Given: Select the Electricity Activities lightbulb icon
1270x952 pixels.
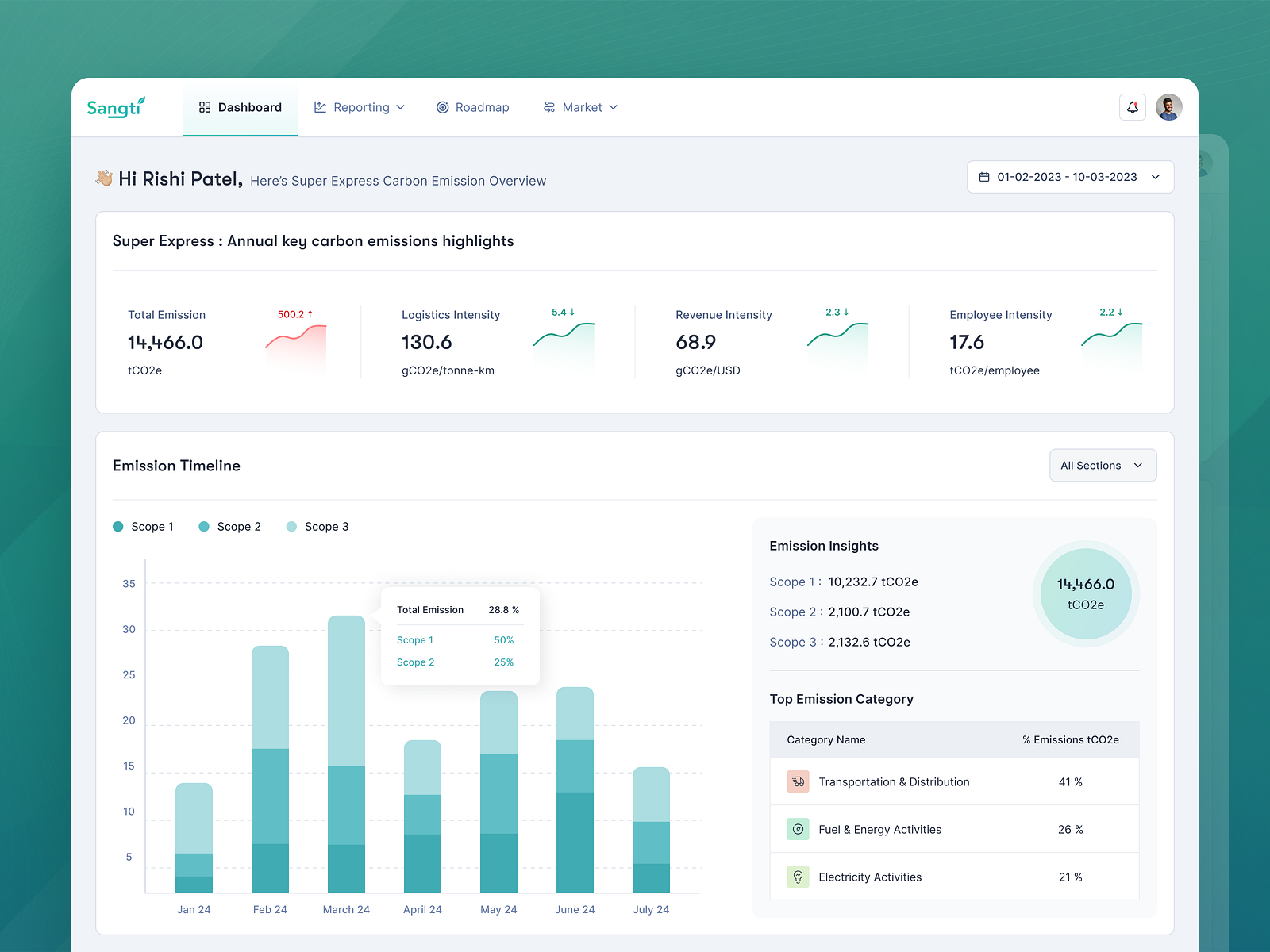Looking at the screenshot, I should 798,877.
